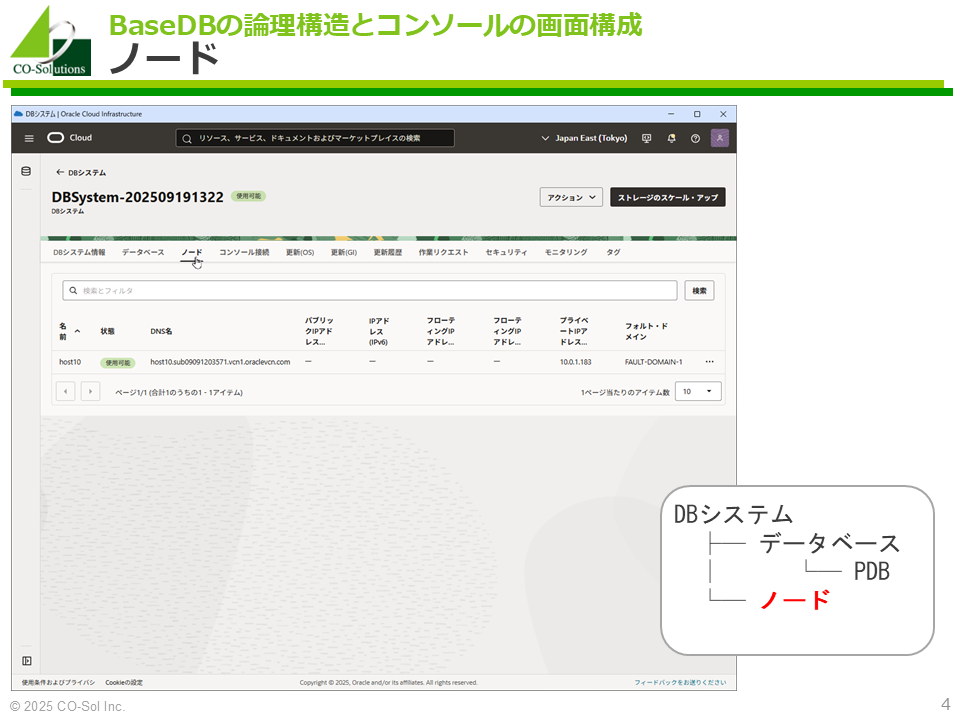The width and height of the screenshot is (960, 720).
Task: Open the アクション dropdown
Action: (571, 197)
